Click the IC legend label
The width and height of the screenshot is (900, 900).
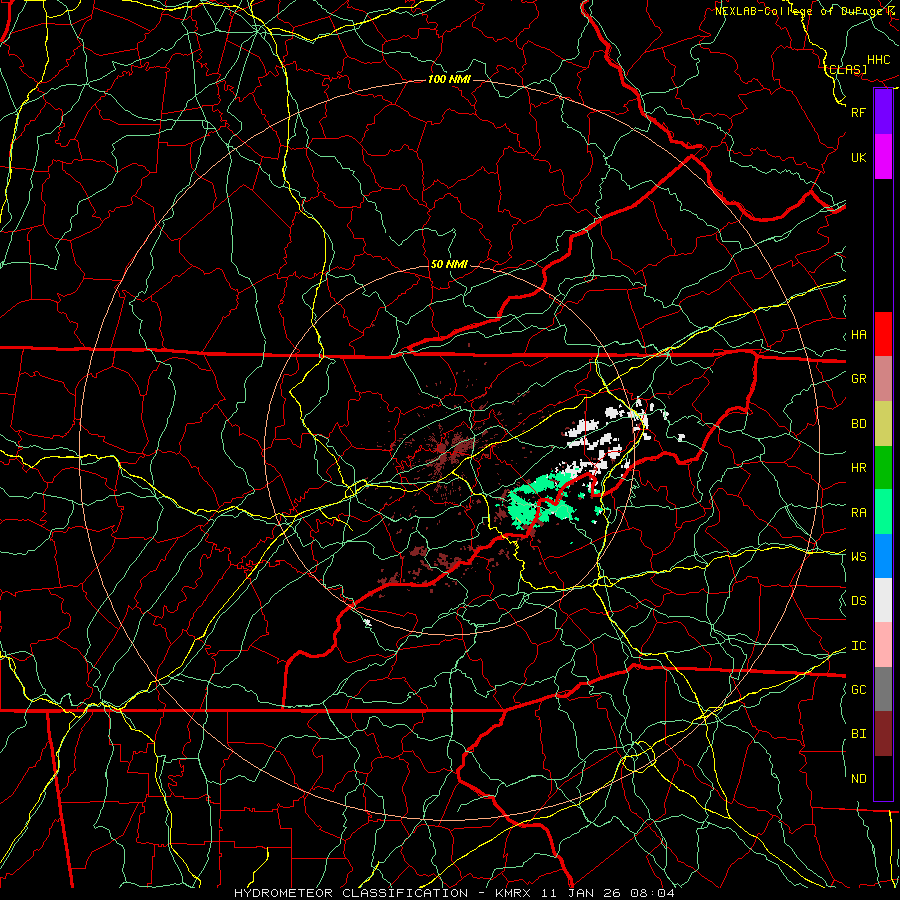point(858,646)
